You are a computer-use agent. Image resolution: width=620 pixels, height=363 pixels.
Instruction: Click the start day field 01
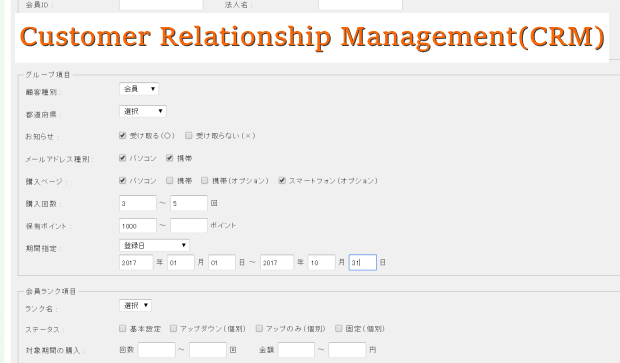pos(222,263)
